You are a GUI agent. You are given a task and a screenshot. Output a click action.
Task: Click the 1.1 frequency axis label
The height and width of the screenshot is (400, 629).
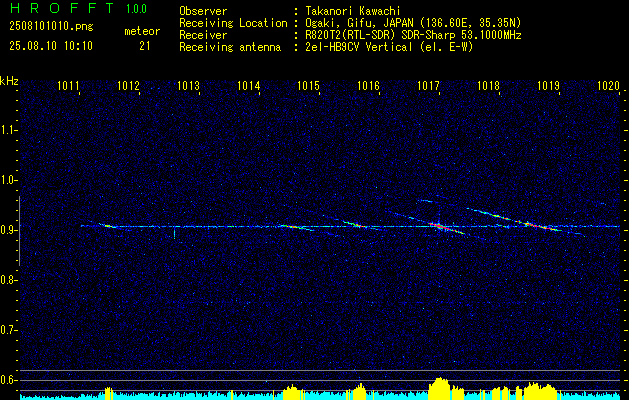click(8, 130)
